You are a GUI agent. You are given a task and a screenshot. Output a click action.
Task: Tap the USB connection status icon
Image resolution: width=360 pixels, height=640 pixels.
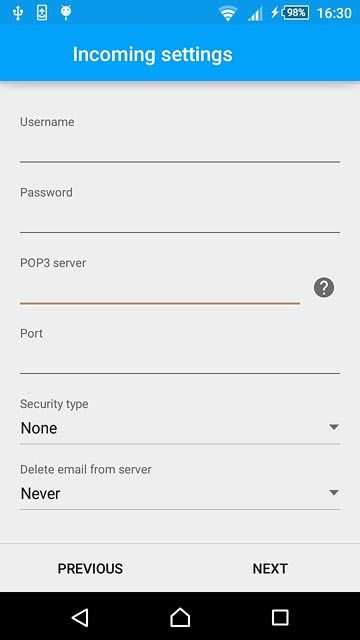pos(18,13)
